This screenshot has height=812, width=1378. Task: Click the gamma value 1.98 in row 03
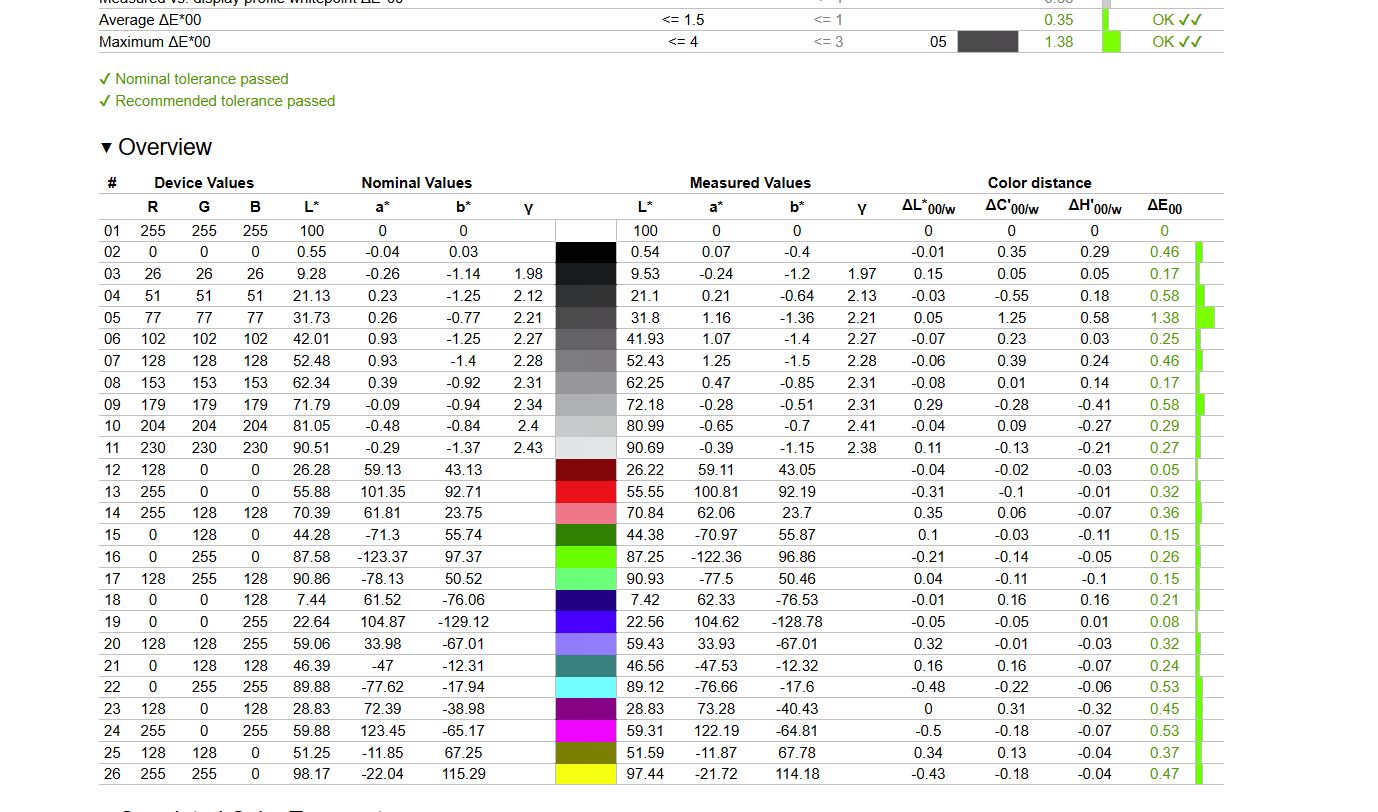[x=527, y=274]
